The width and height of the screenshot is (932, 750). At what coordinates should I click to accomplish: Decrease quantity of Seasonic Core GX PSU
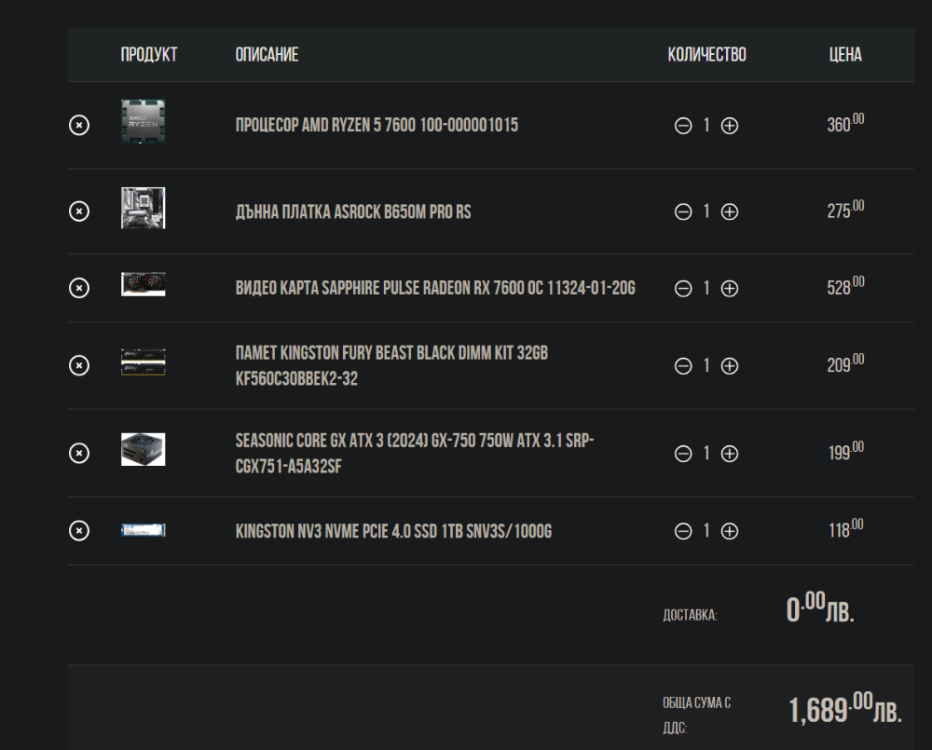tap(683, 454)
